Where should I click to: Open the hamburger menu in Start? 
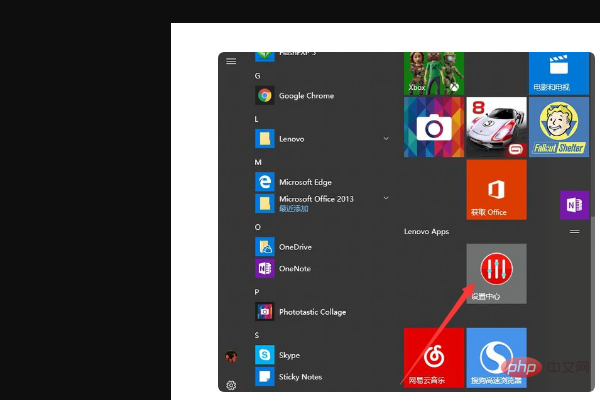(231, 61)
